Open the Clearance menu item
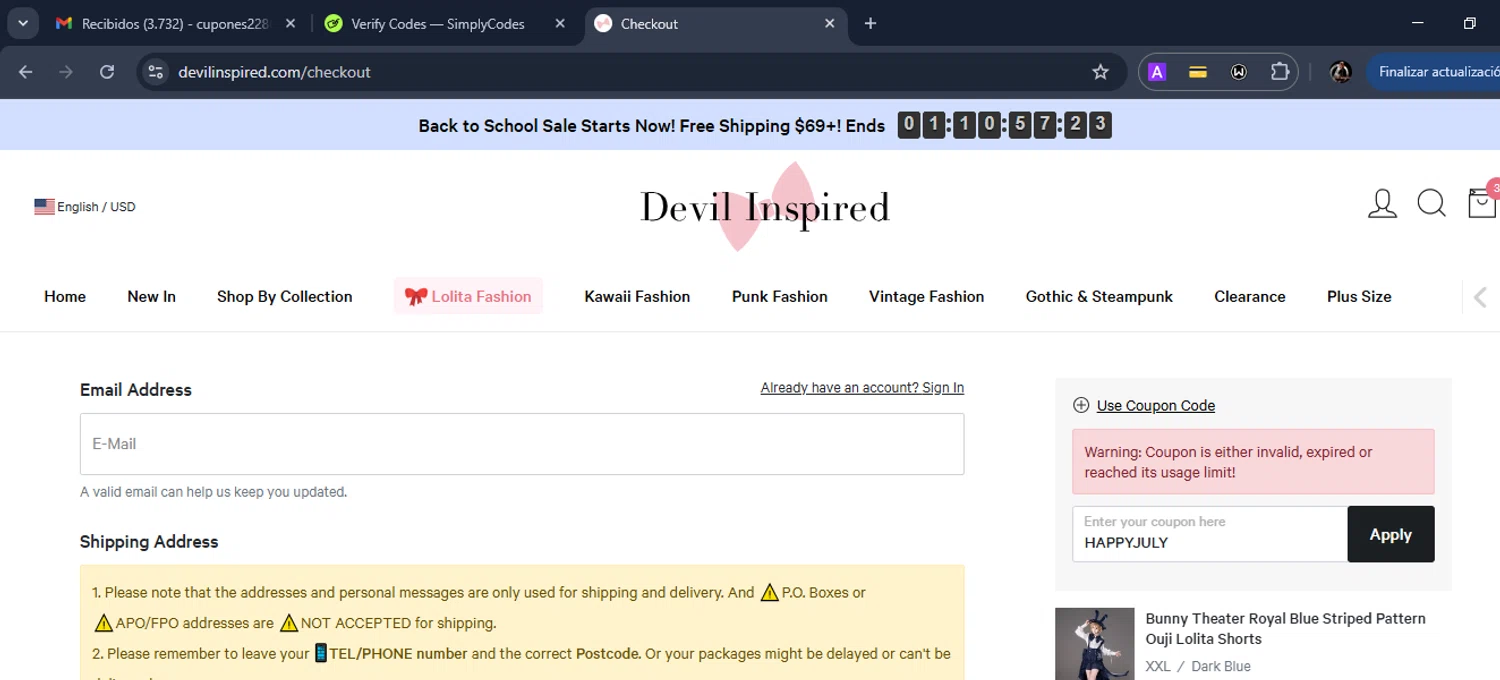1500x680 pixels. (x=1250, y=296)
